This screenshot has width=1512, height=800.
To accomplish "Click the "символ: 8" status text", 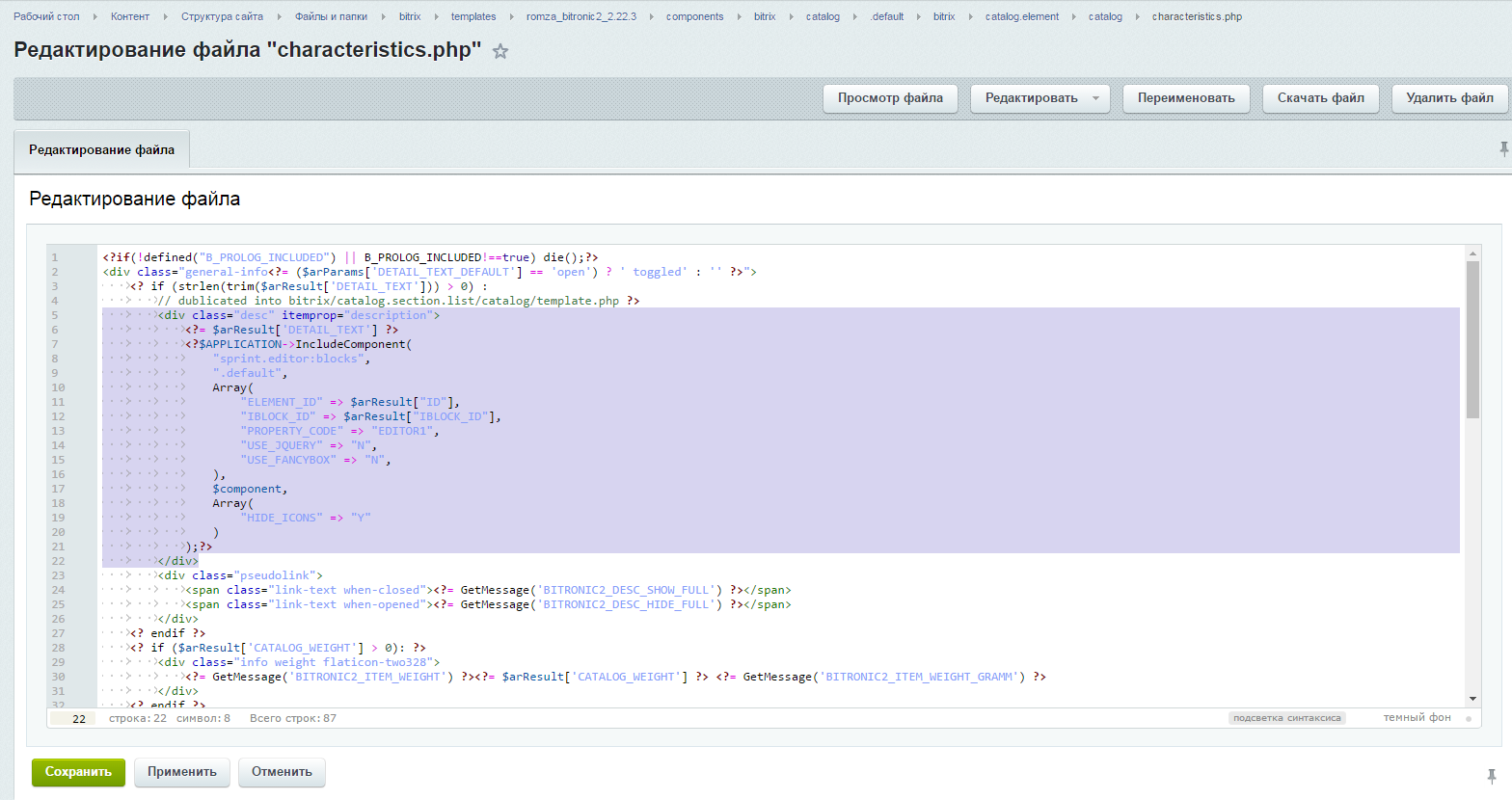I will click(203, 718).
